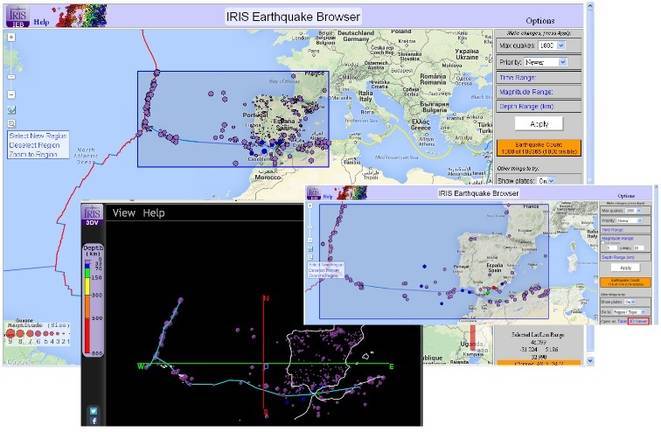Click the zoom slider handle on the large map
This screenshot has height=432, width=661.
point(11,77)
